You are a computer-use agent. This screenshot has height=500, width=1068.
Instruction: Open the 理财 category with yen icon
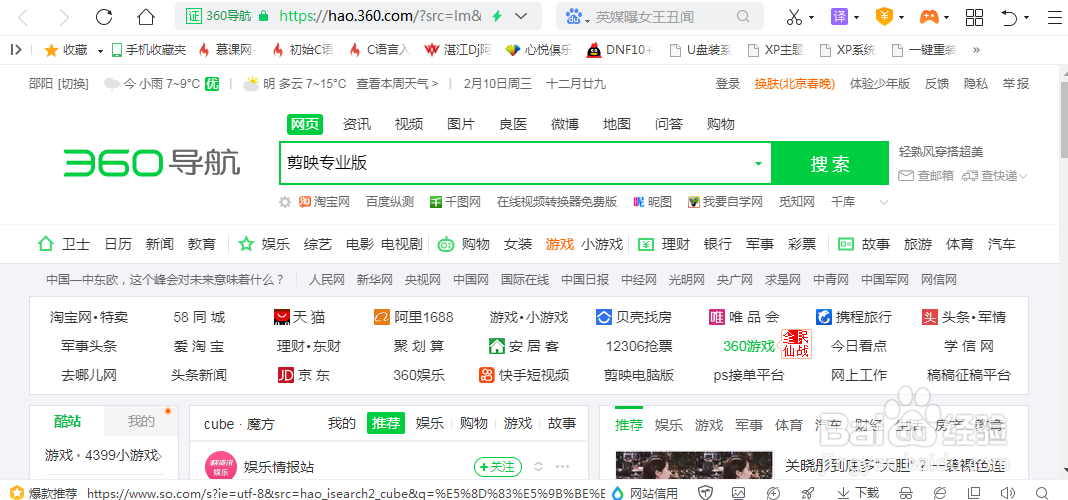tap(664, 244)
